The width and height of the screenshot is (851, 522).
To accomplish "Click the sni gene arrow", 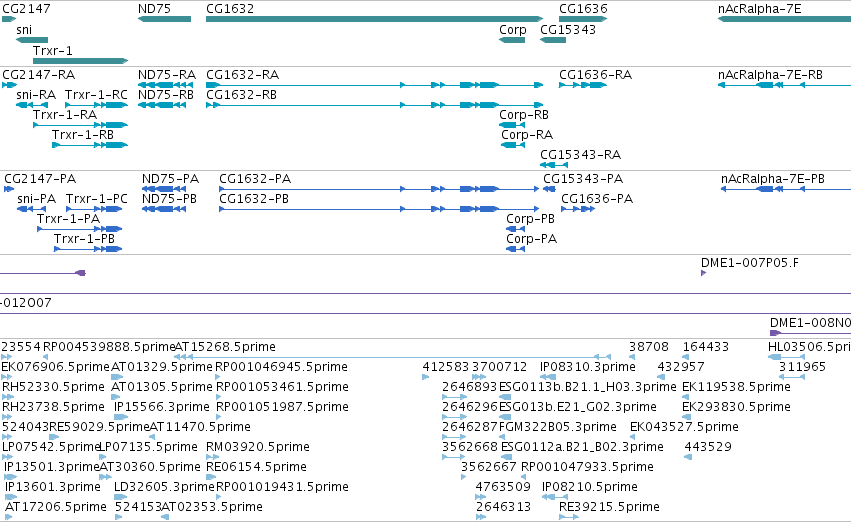I will 32,40.
